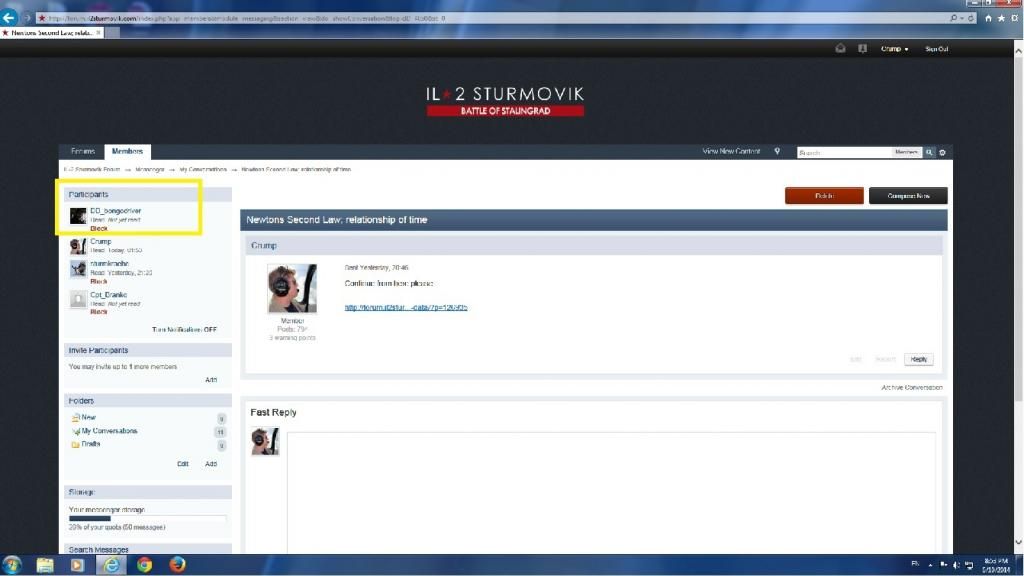Image resolution: width=1024 pixels, height=576 pixels.
Task: Select the Members tab
Action: click(127, 151)
